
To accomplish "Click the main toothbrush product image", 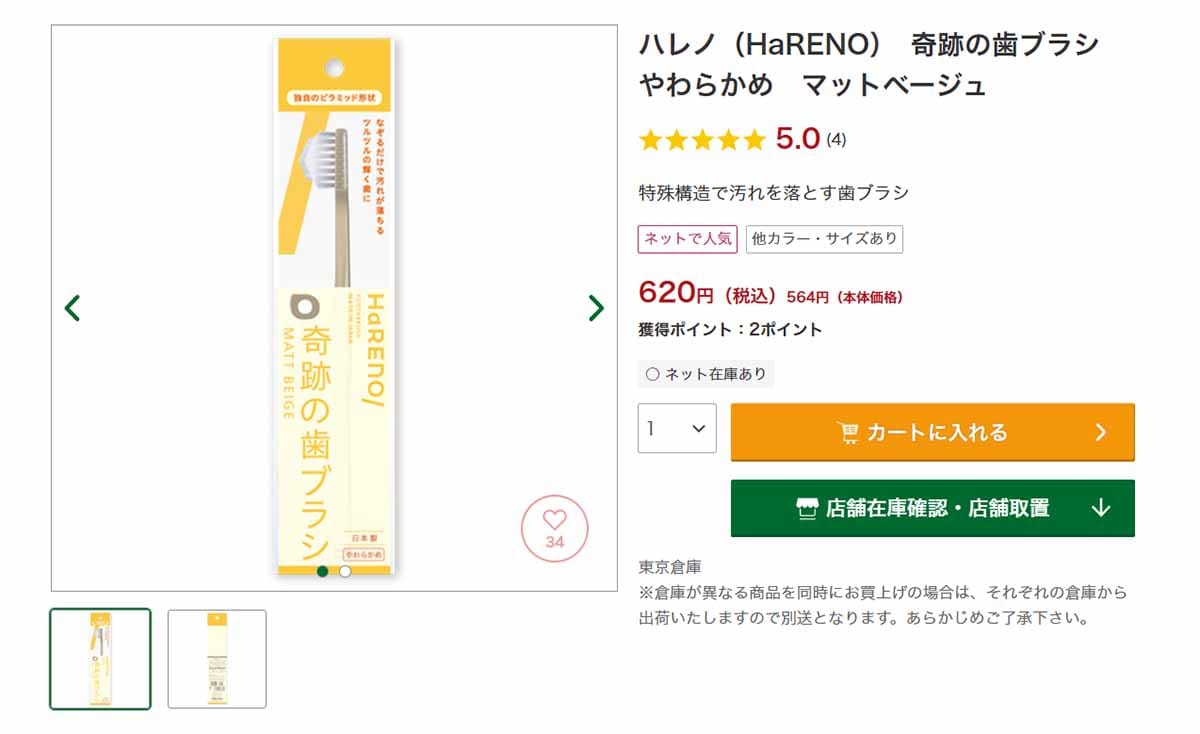I will (x=334, y=307).
